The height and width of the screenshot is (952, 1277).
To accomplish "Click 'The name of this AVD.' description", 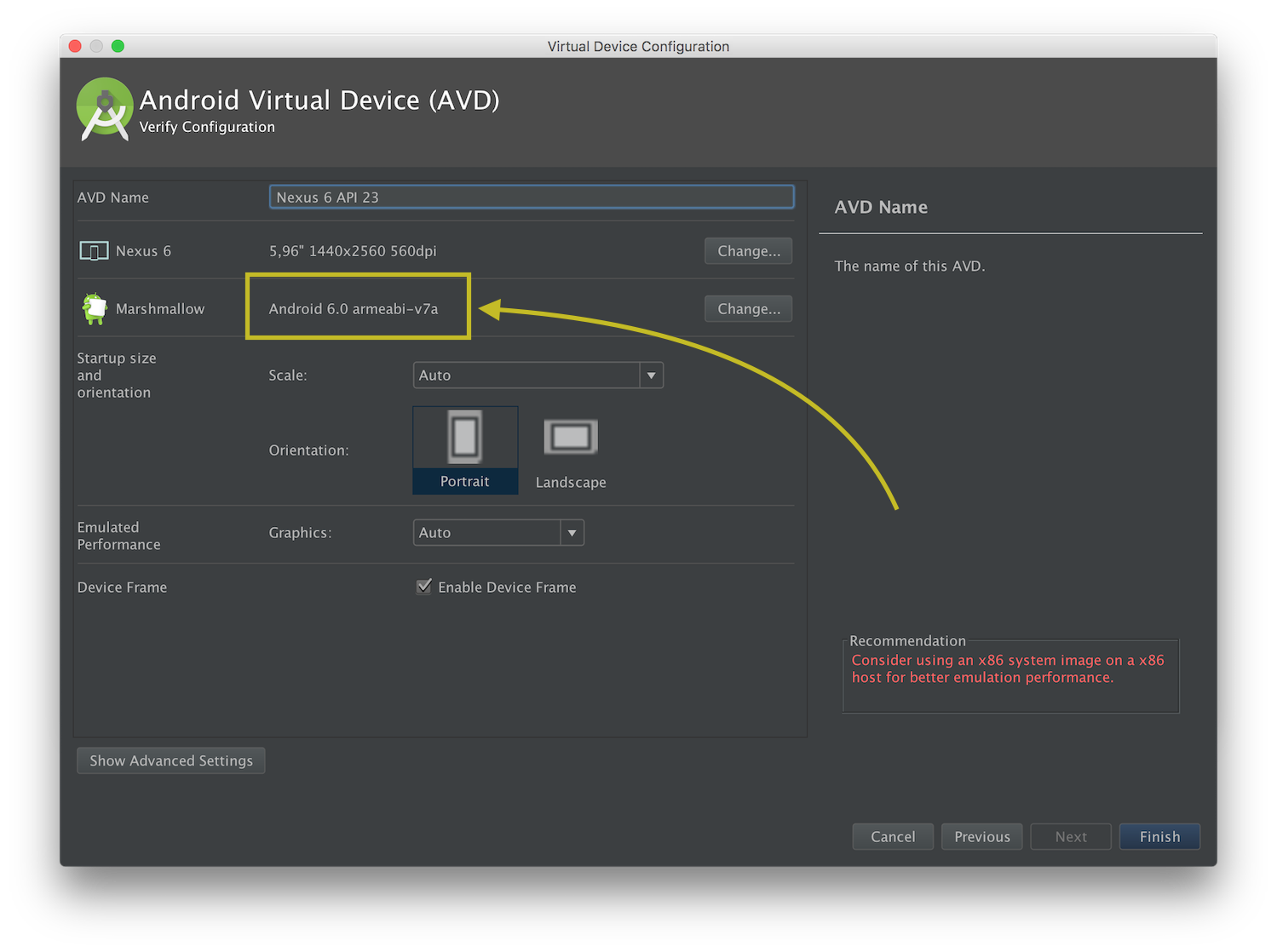I will [910, 266].
